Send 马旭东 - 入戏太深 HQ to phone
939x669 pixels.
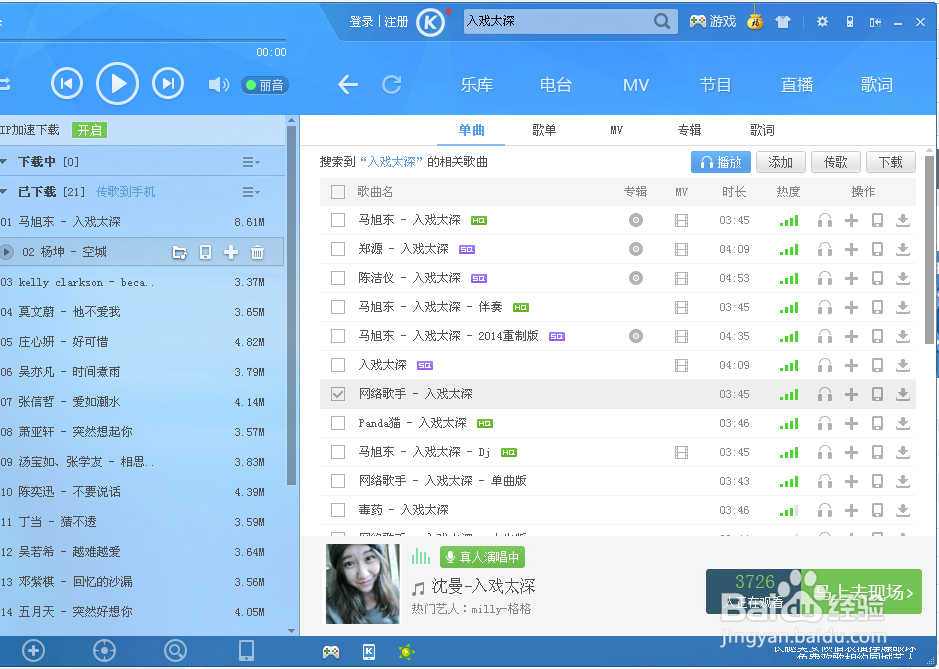coord(877,220)
